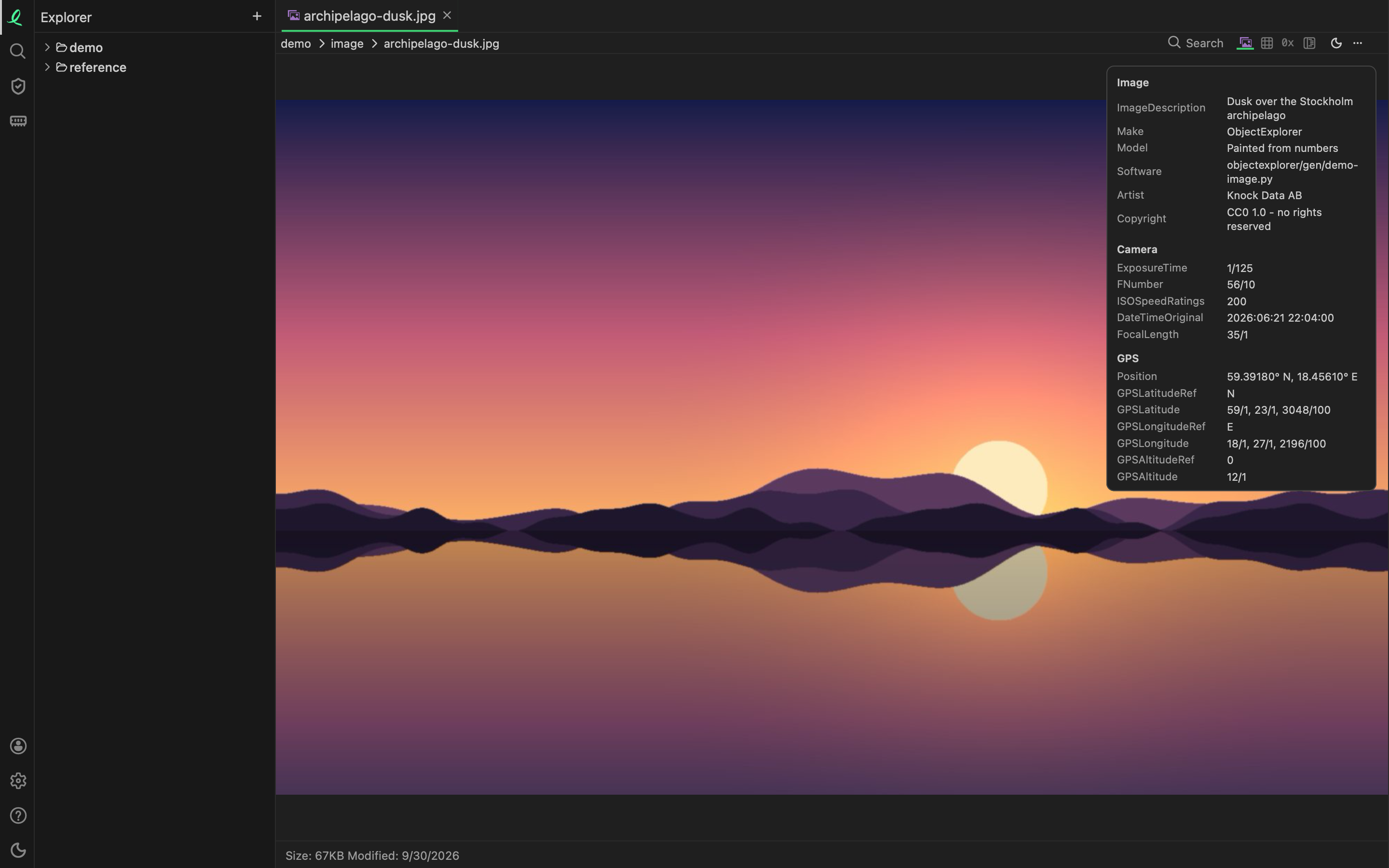Click the image breadcrumb

[347, 43]
